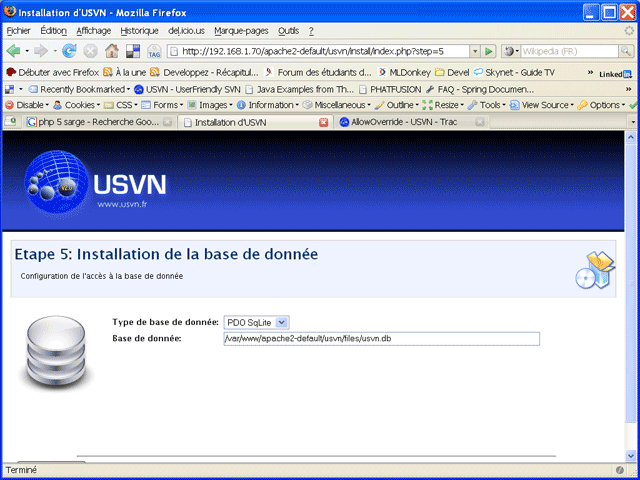The height and width of the screenshot is (480, 640).
Task: Open the Marque-pages menu
Action: (x=238, y=31)
